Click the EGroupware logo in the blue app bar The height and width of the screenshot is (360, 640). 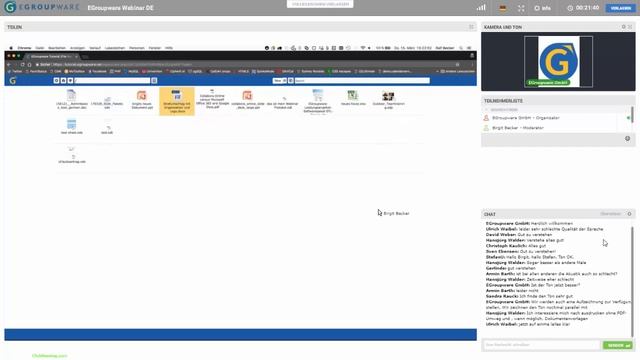(13, 80)
